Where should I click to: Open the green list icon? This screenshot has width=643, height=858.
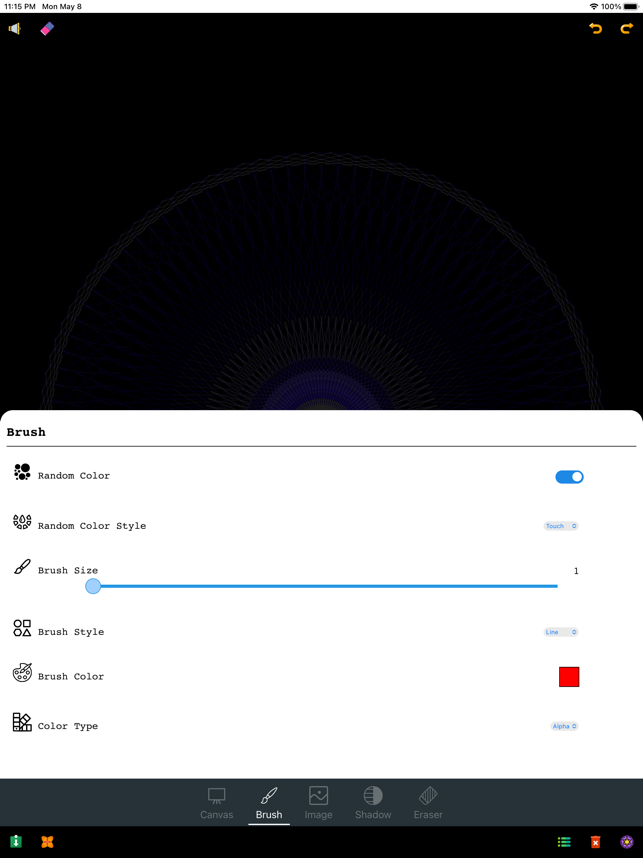564,842
